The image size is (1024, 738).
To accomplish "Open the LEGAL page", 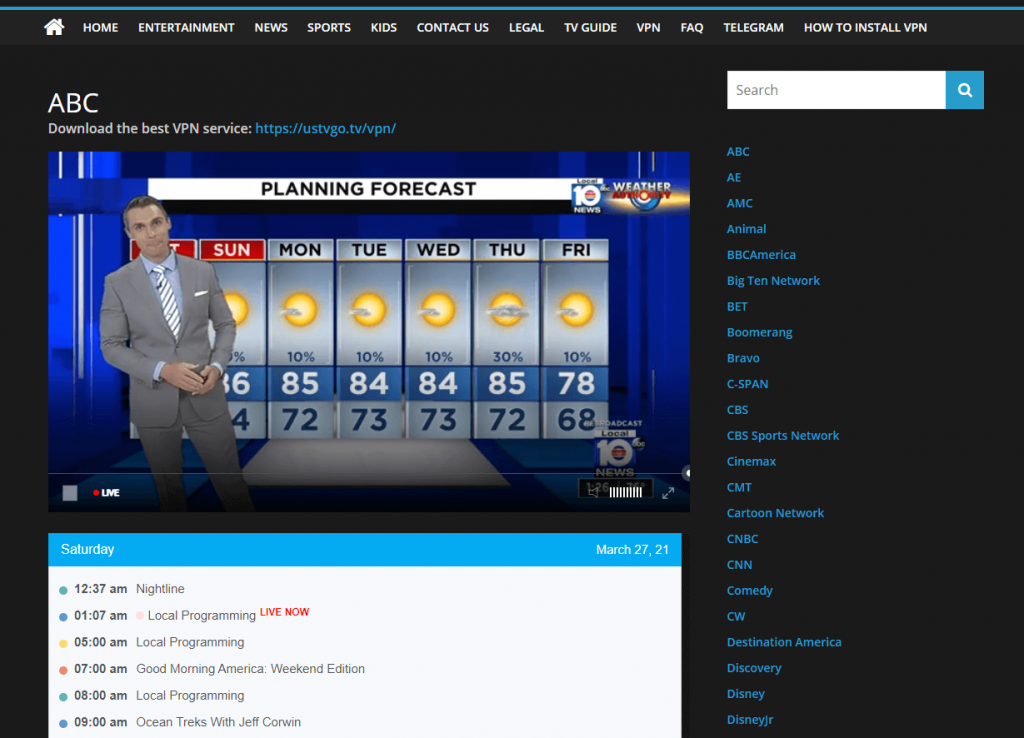I will click(x=526, y=27).
